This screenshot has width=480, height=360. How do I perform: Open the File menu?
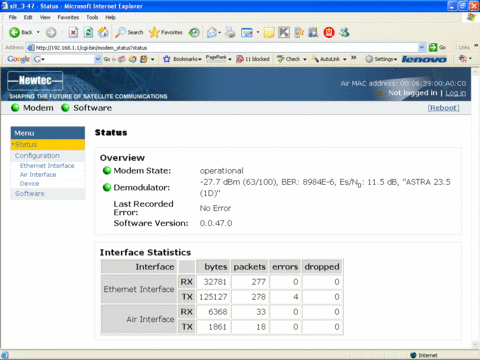13,17
